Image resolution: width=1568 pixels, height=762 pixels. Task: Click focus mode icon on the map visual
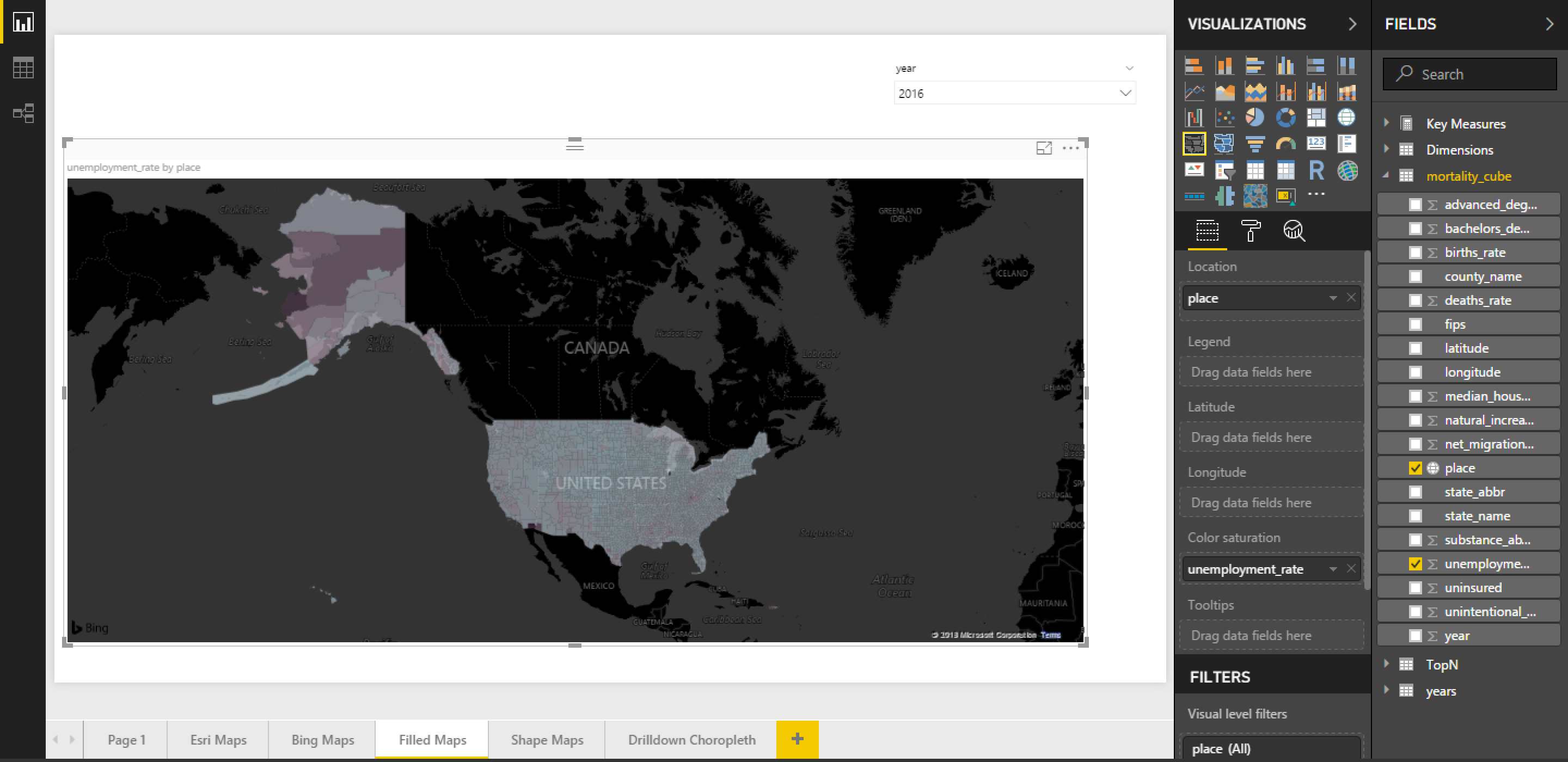1044,148
